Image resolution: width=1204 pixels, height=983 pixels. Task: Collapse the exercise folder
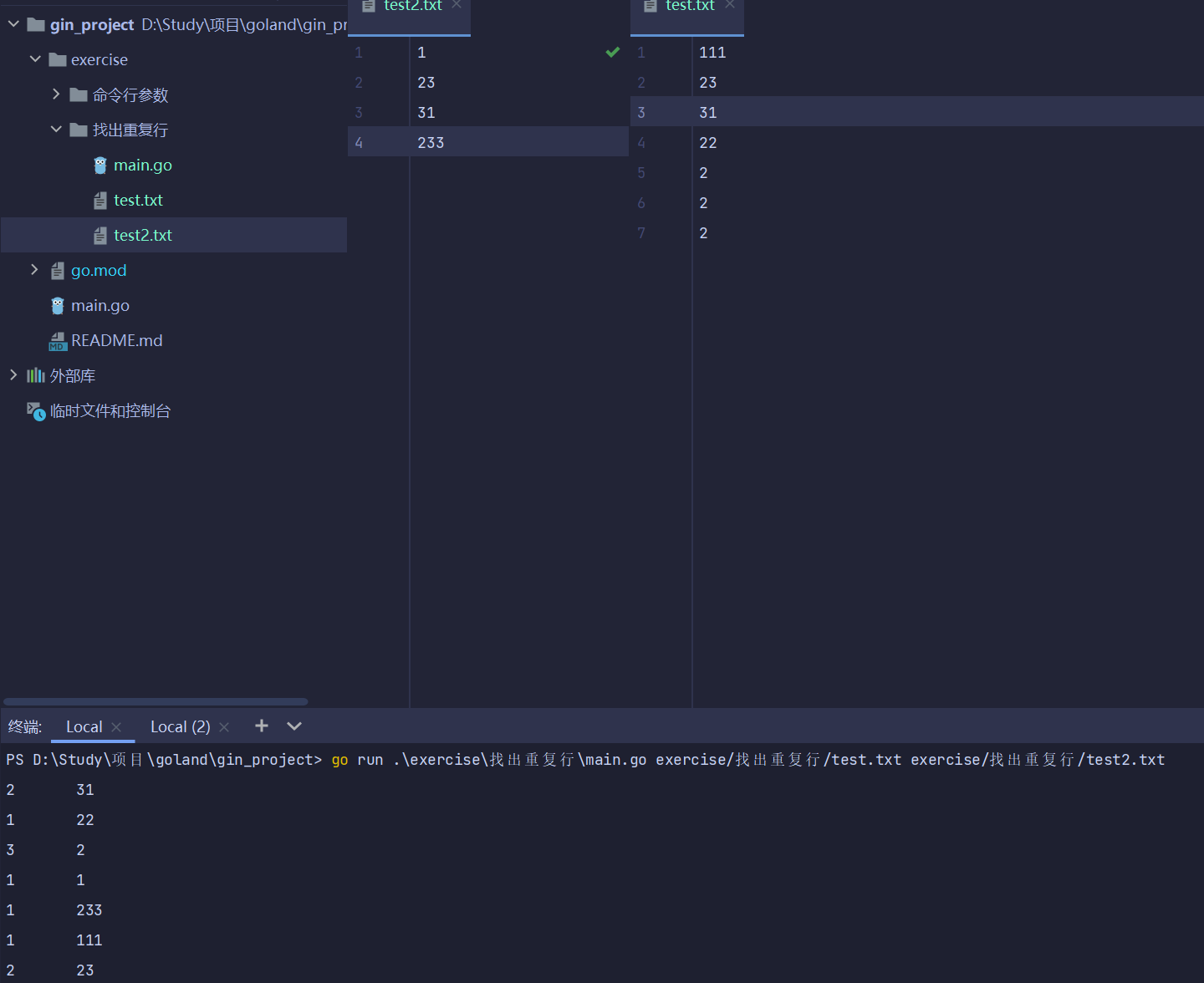coord(35,59)
